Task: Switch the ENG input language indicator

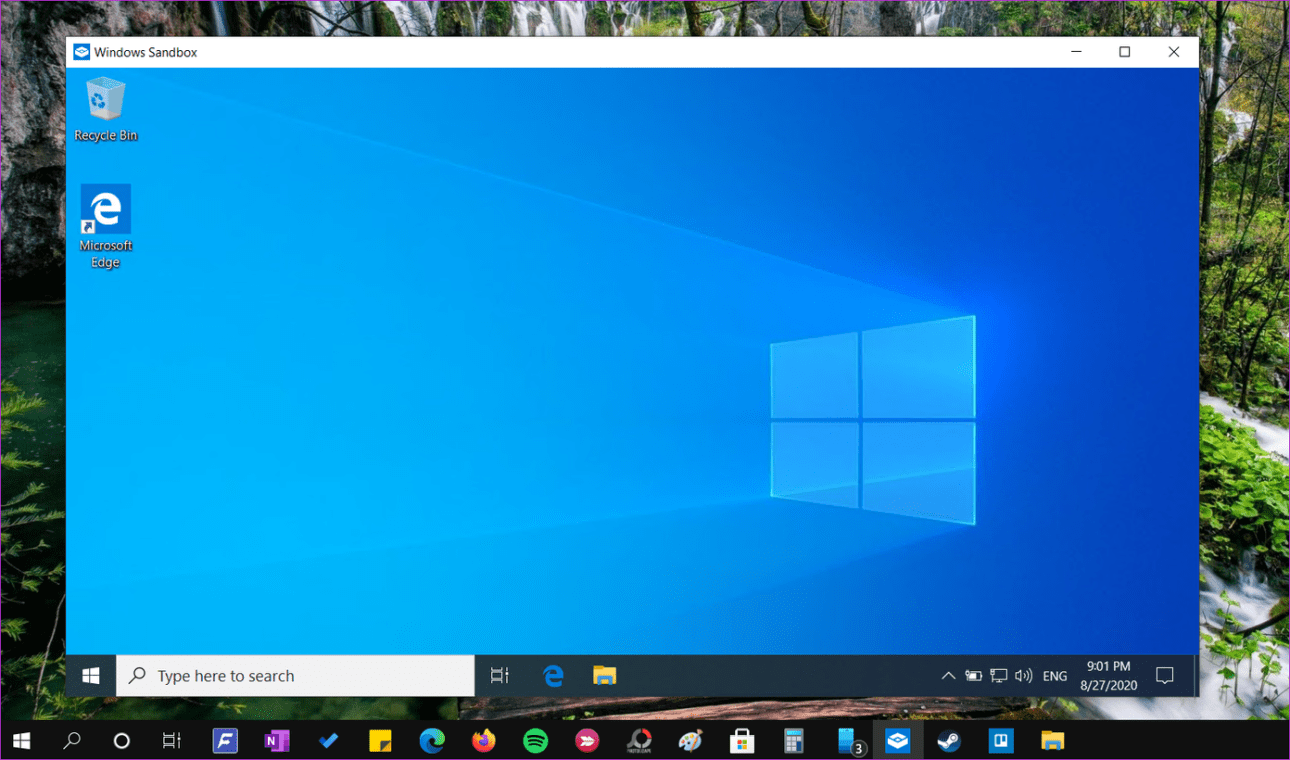Action: pos(1055,676)
